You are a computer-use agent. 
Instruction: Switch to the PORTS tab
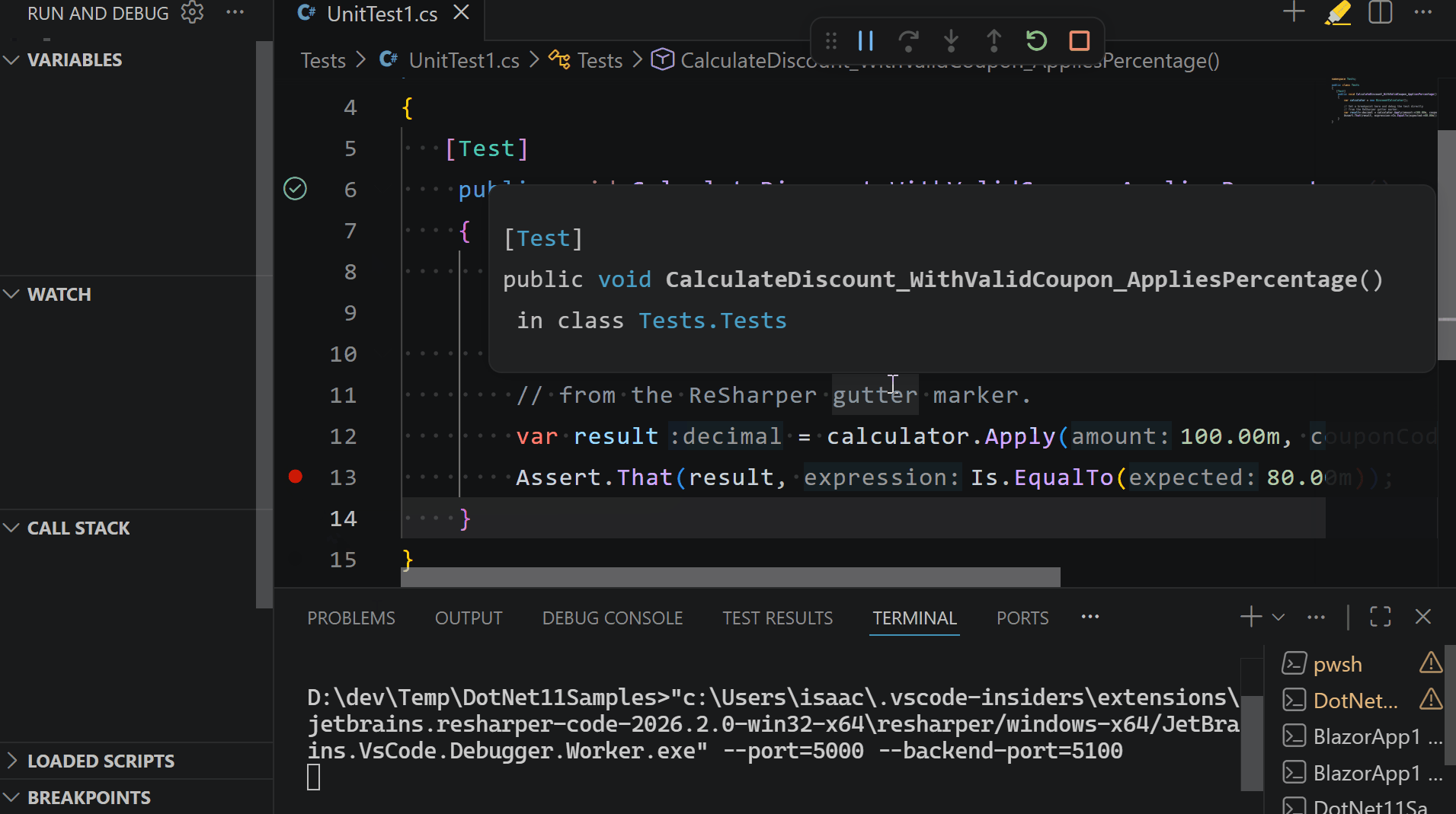1022,618
